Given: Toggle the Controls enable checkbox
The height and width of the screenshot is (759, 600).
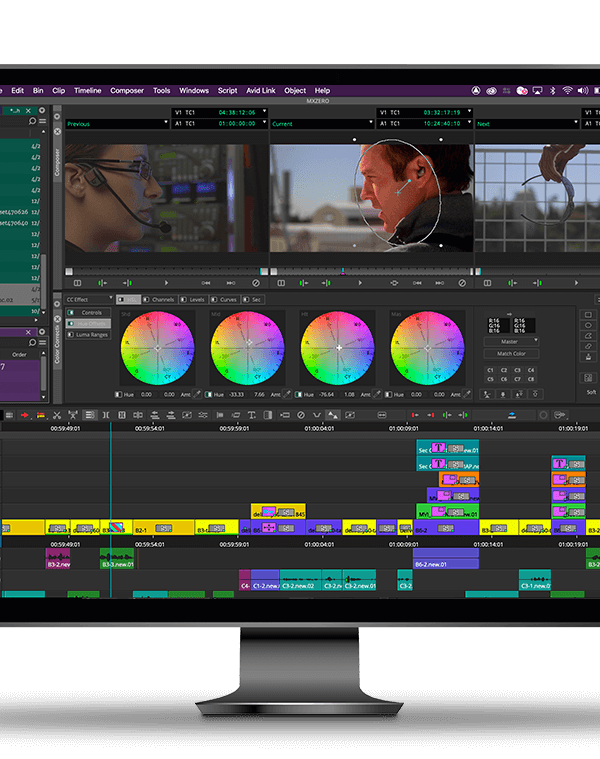Looking at the screenshot, I should coord(71,313).
